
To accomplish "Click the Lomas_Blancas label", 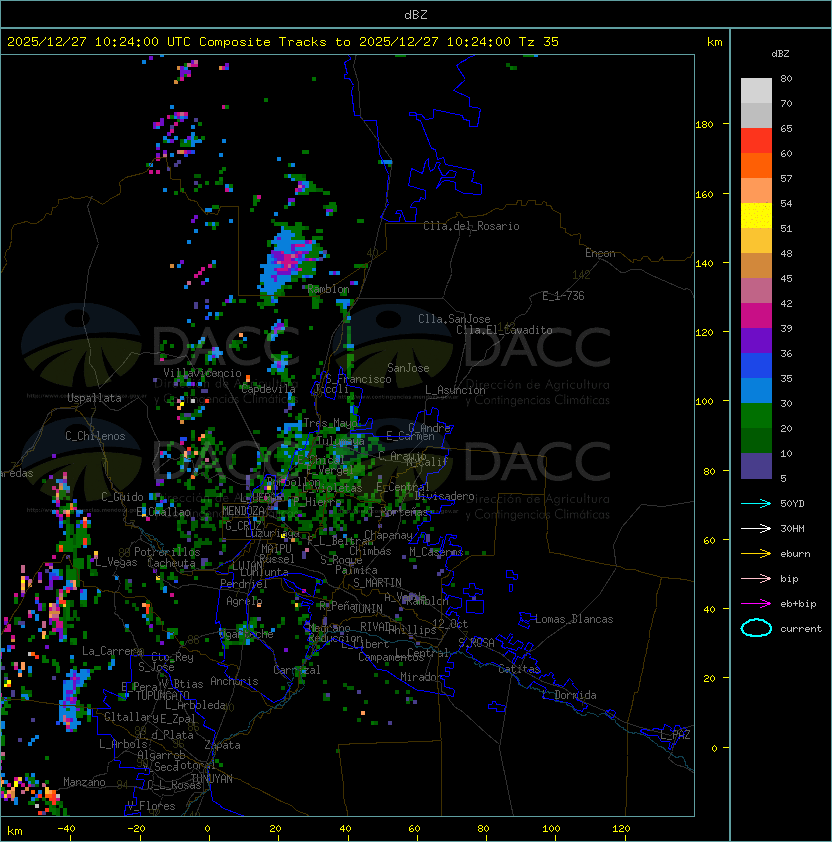I will pyautogui.click(x=574, y=619).
